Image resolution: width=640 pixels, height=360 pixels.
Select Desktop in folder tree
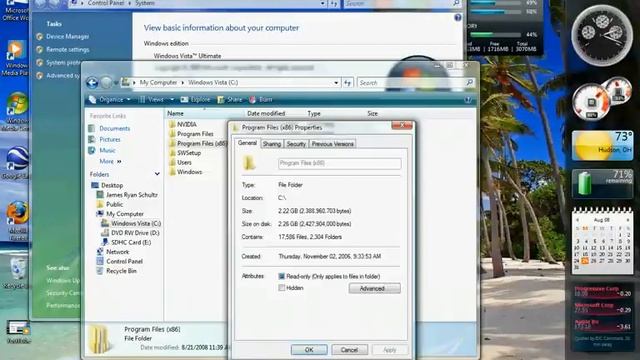pos(107,185)
